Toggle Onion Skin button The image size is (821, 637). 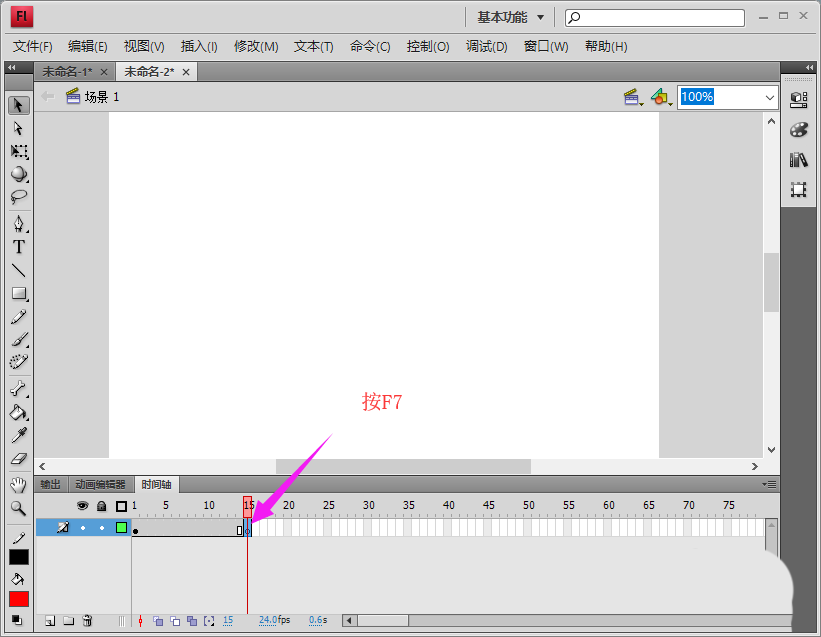click(x=158, y=621)
